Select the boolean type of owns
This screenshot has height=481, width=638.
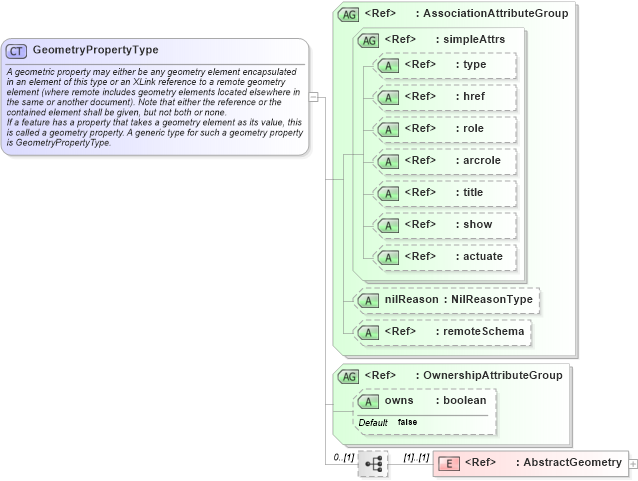click(465, 400)
